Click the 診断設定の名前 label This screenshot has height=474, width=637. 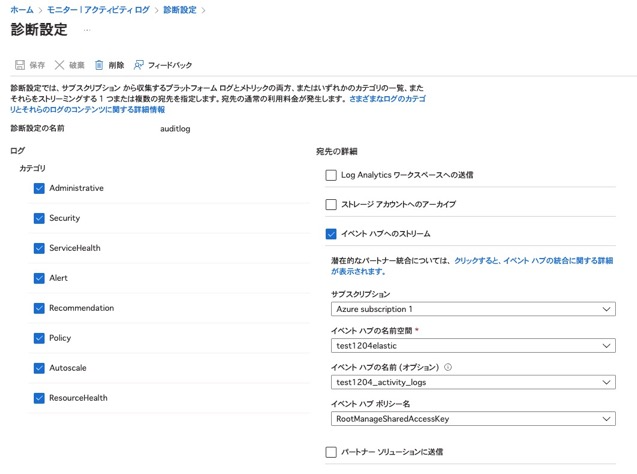37,128
